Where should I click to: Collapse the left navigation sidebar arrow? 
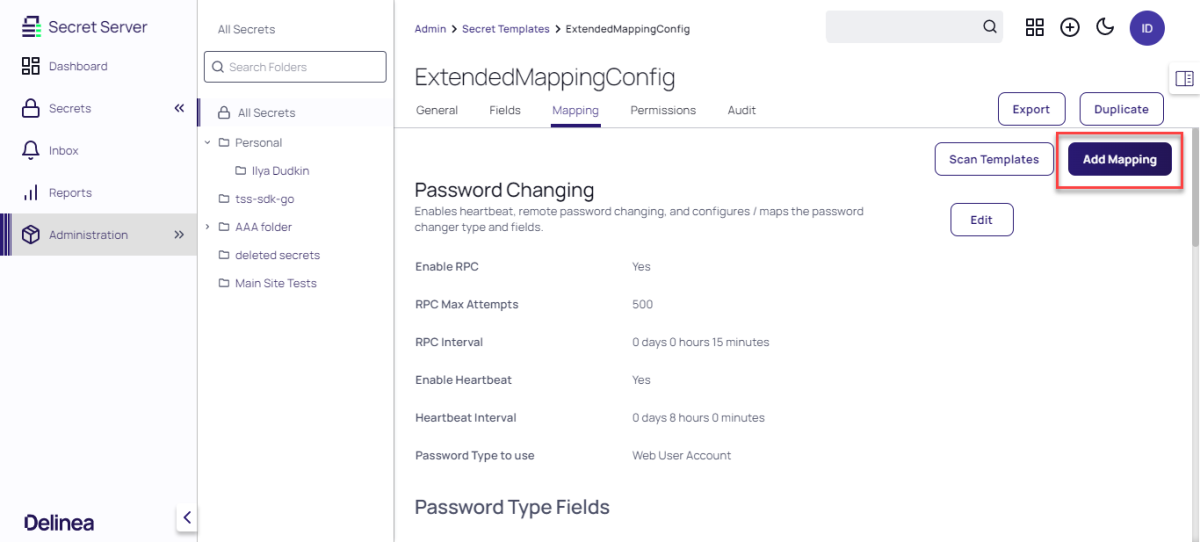tap(186, 518)
